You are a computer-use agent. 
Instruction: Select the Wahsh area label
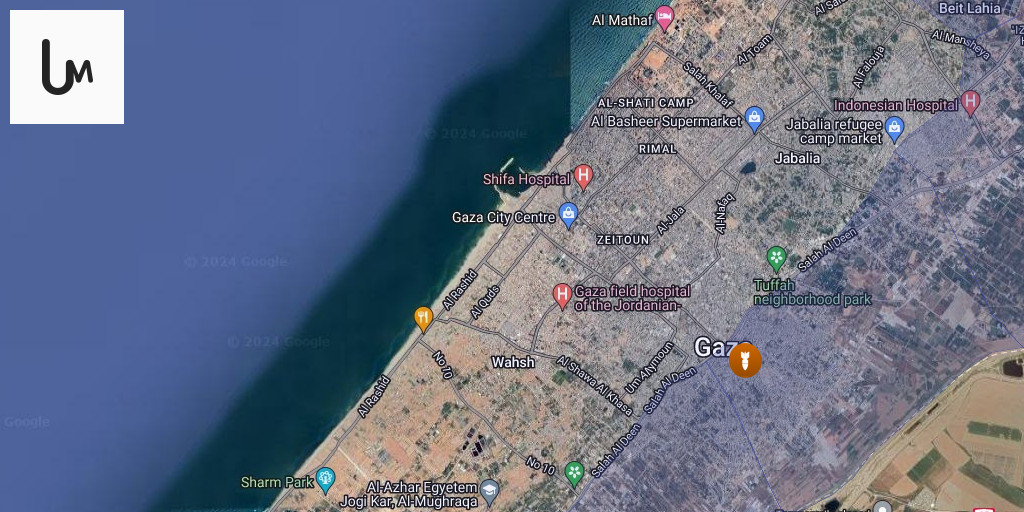513,362
